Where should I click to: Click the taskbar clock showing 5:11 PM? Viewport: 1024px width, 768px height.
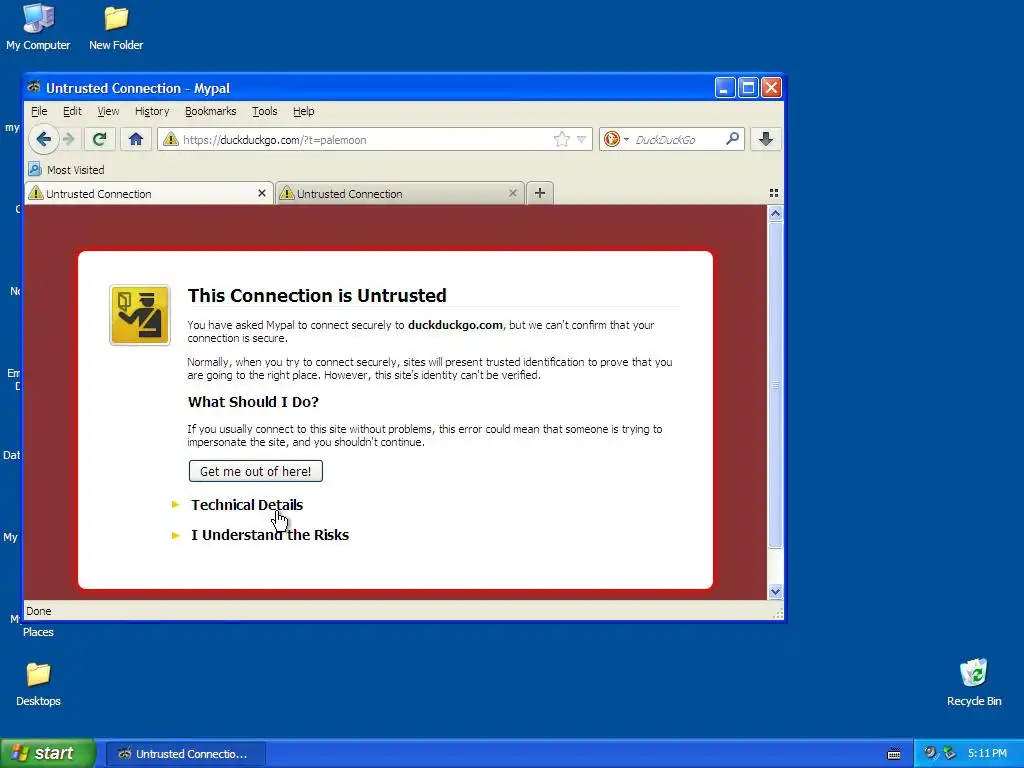point(987,754)
